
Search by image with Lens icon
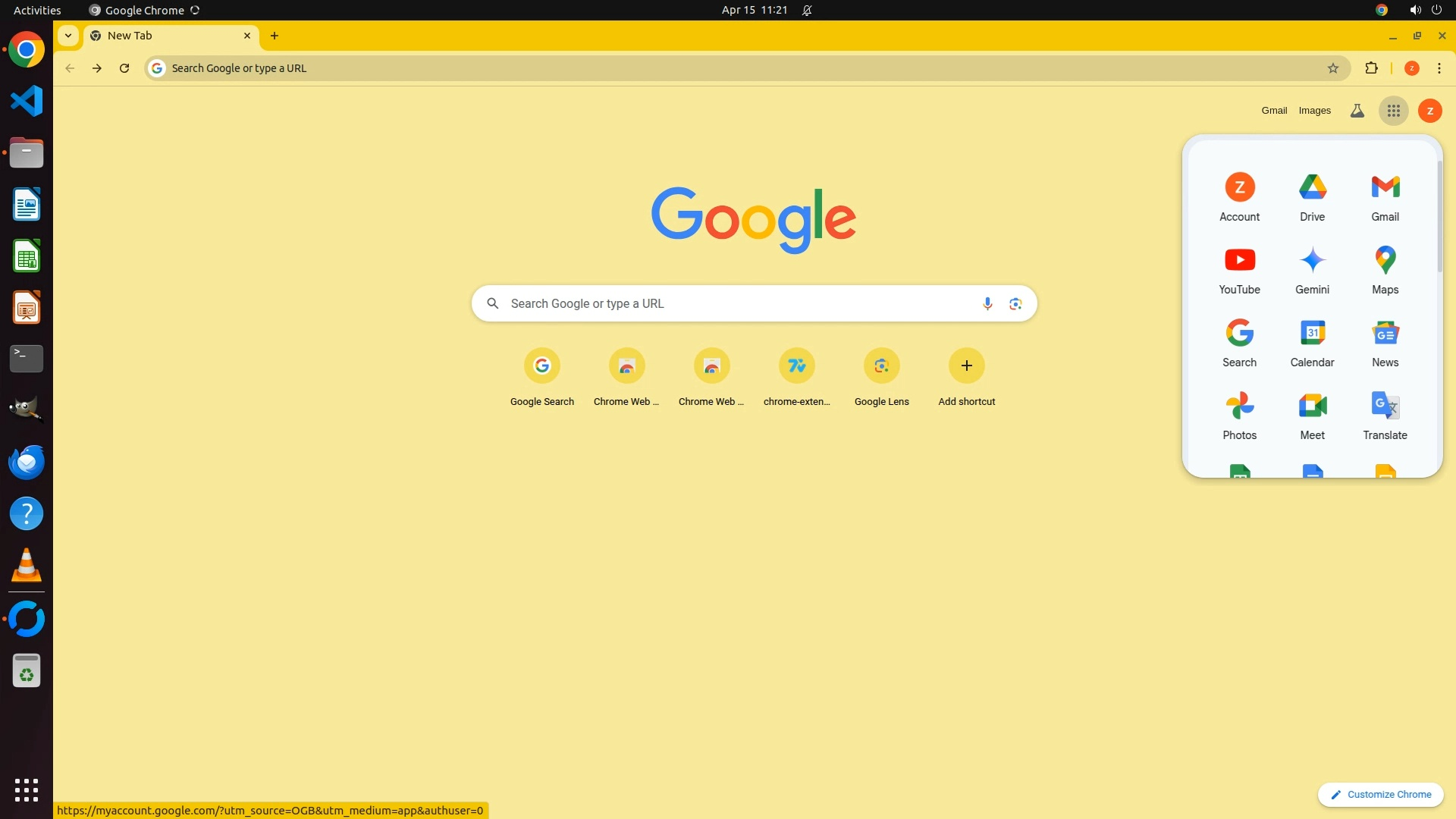click(1015, 303)
